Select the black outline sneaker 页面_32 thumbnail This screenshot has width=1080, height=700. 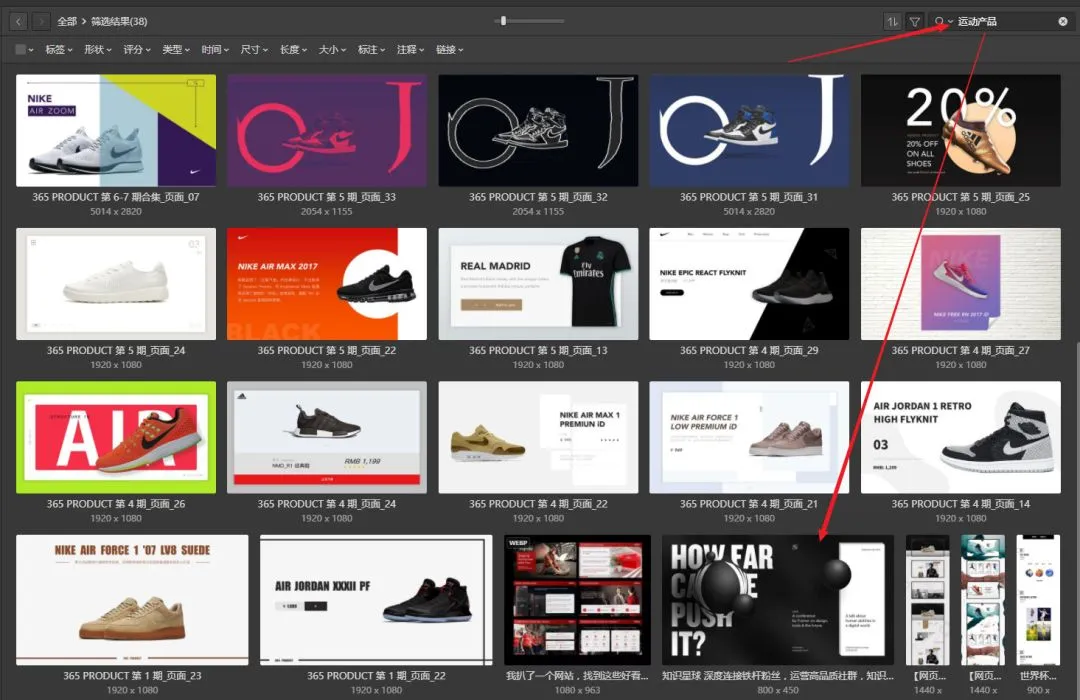pos(538,130)
